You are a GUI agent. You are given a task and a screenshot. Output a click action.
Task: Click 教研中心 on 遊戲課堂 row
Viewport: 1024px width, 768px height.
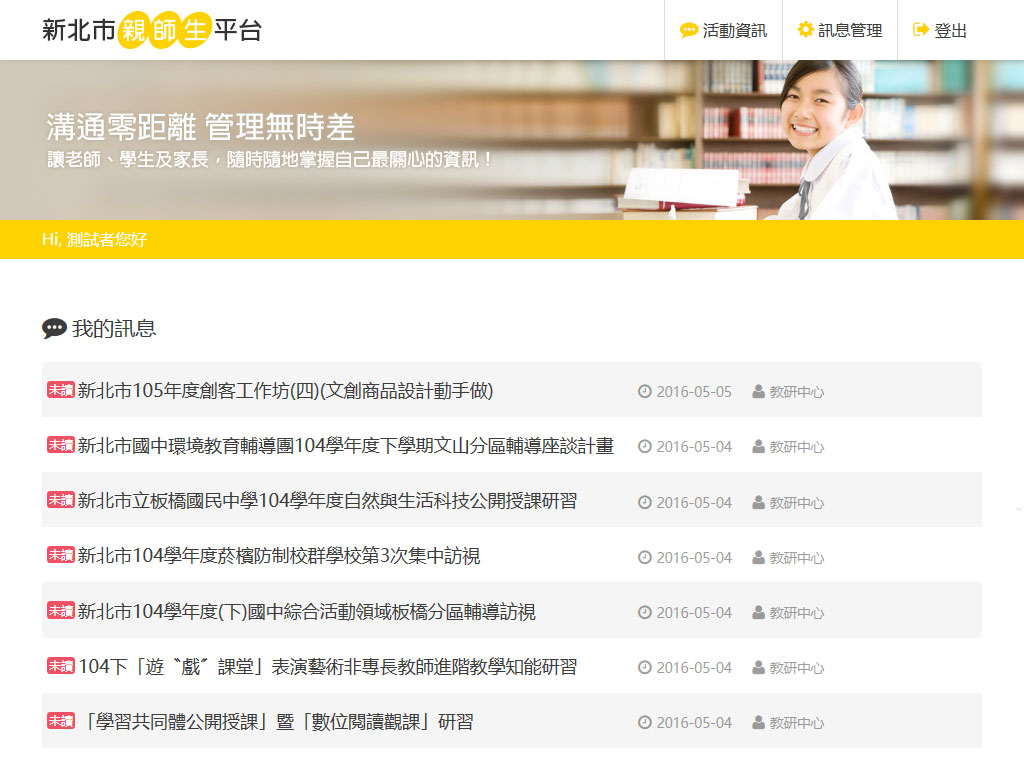pos(797,668)
